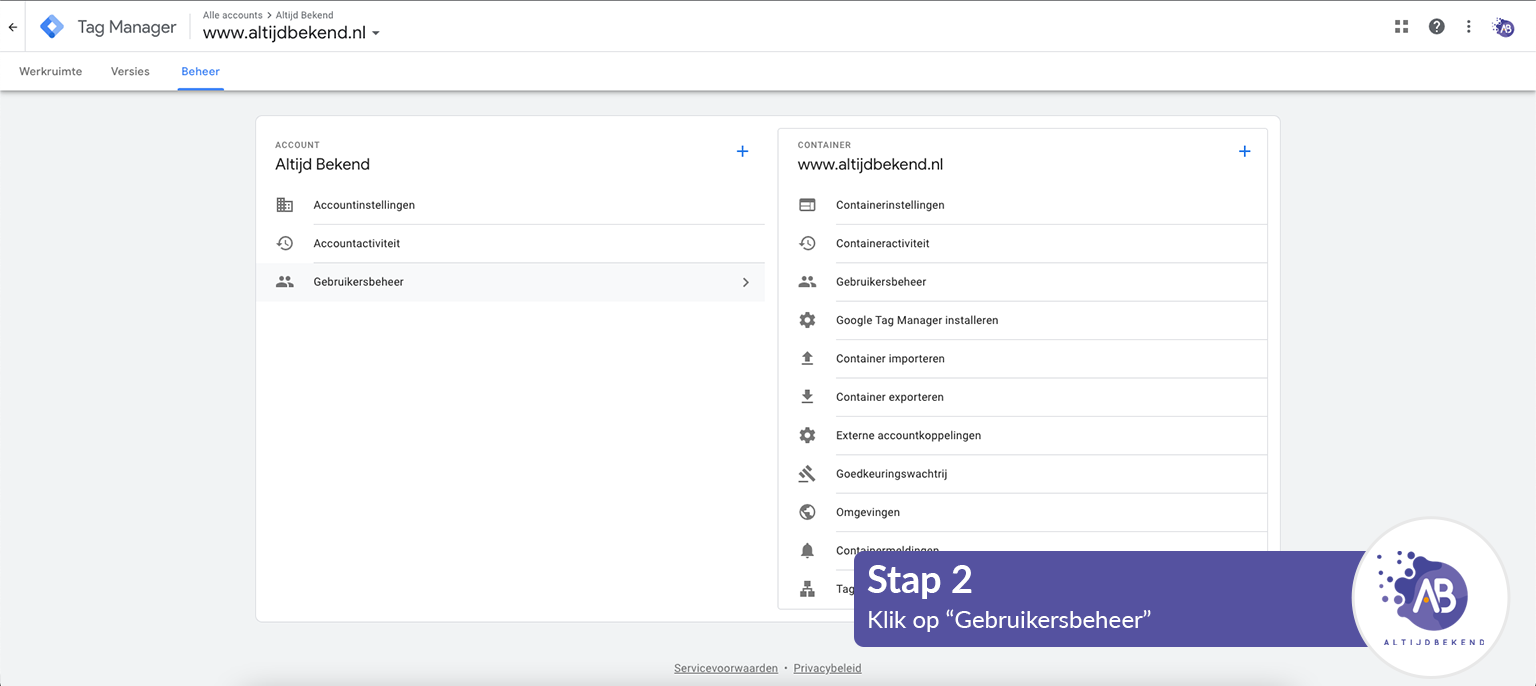1536x686 pixels.
Task: Click Alle accounts breadcrumb link
Action: click(x=232, y=15)
